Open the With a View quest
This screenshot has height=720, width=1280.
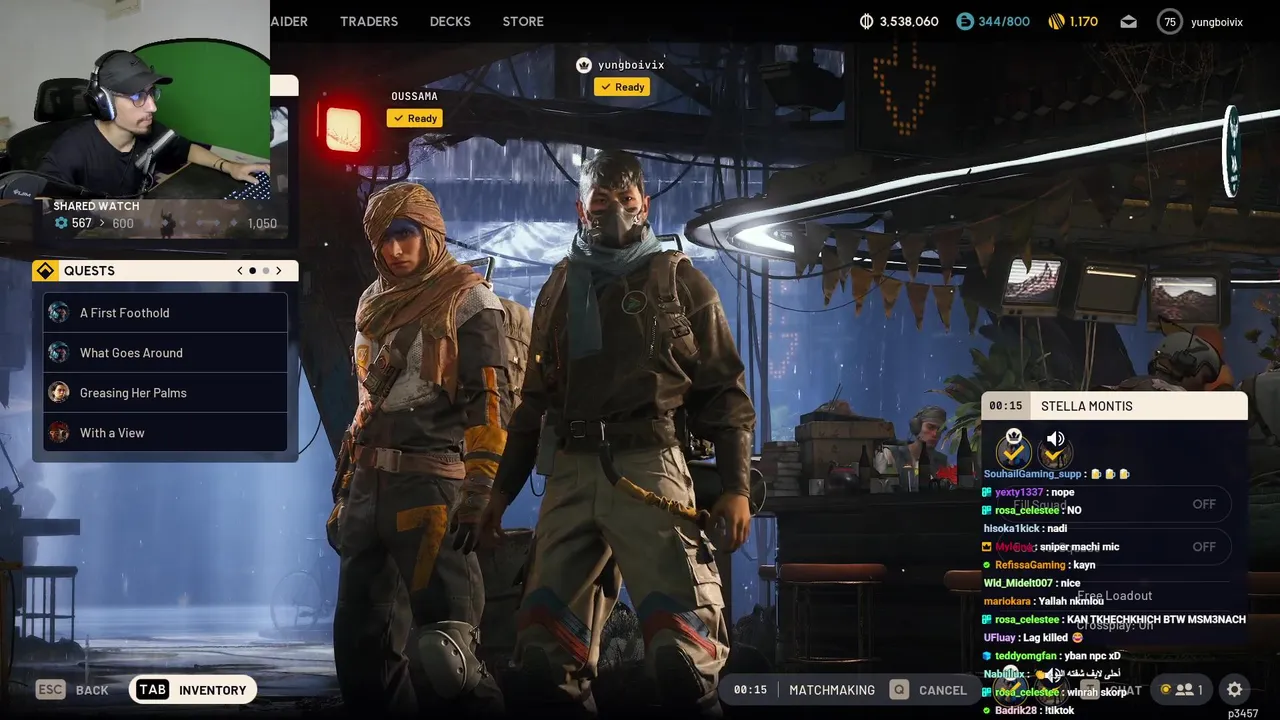[x=165, y=433]
